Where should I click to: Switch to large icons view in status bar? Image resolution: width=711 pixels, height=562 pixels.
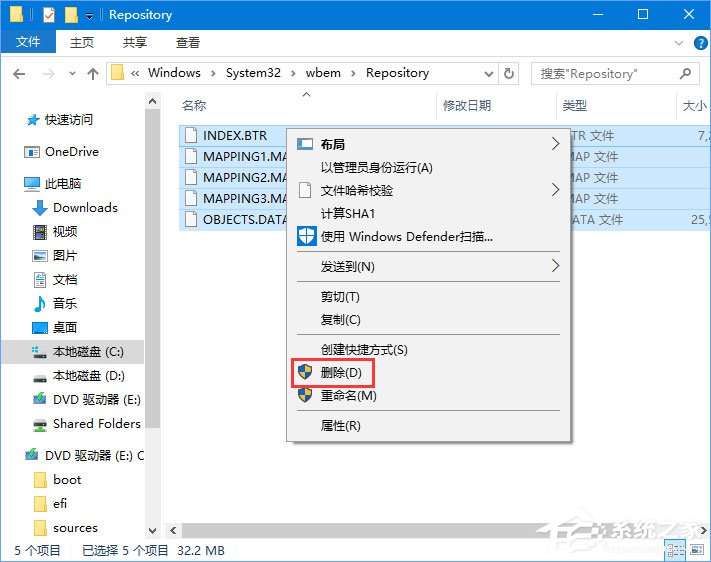(x=696, y=548)
